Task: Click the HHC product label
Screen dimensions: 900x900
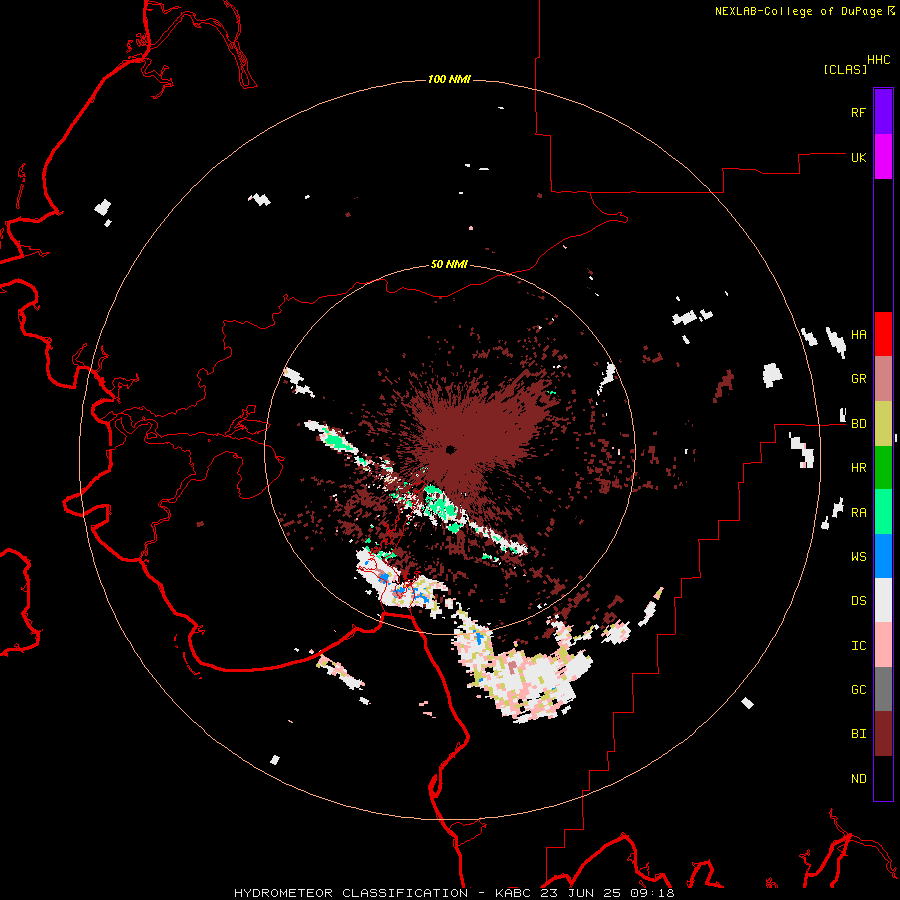Action: click(x=879, y=60)
